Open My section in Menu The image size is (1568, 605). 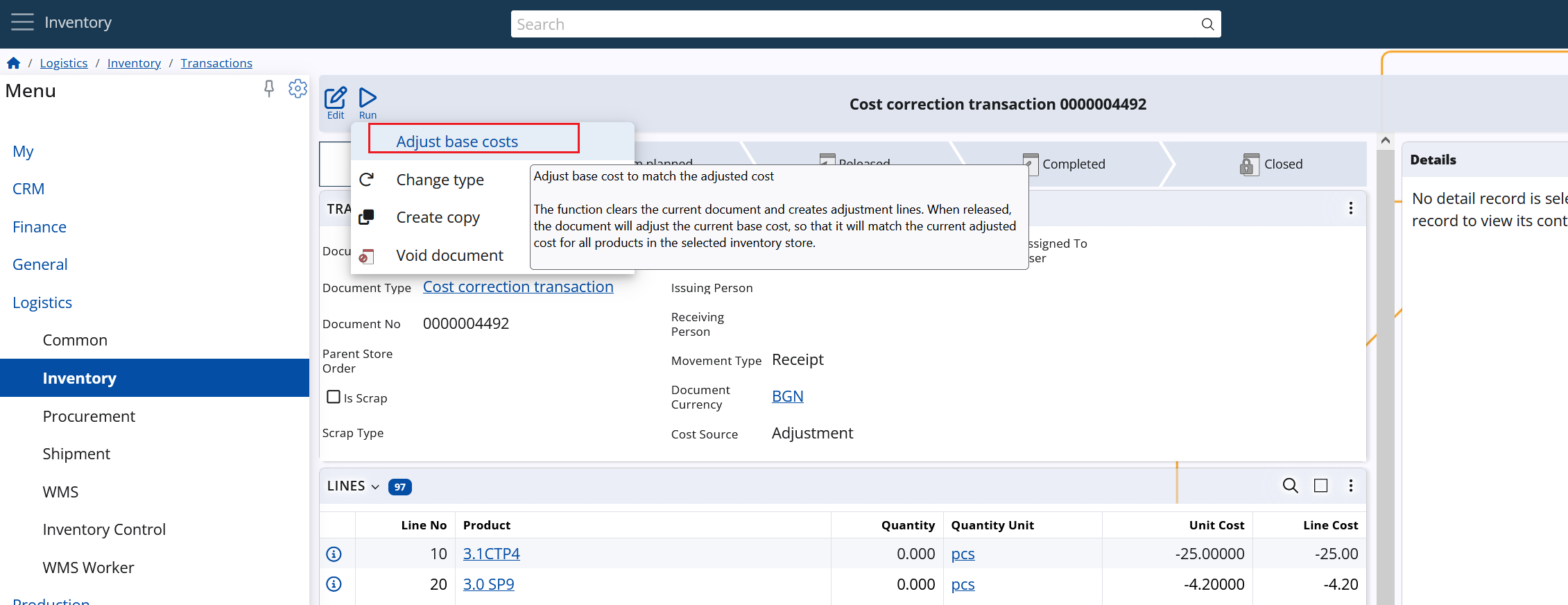pos(23,151)
